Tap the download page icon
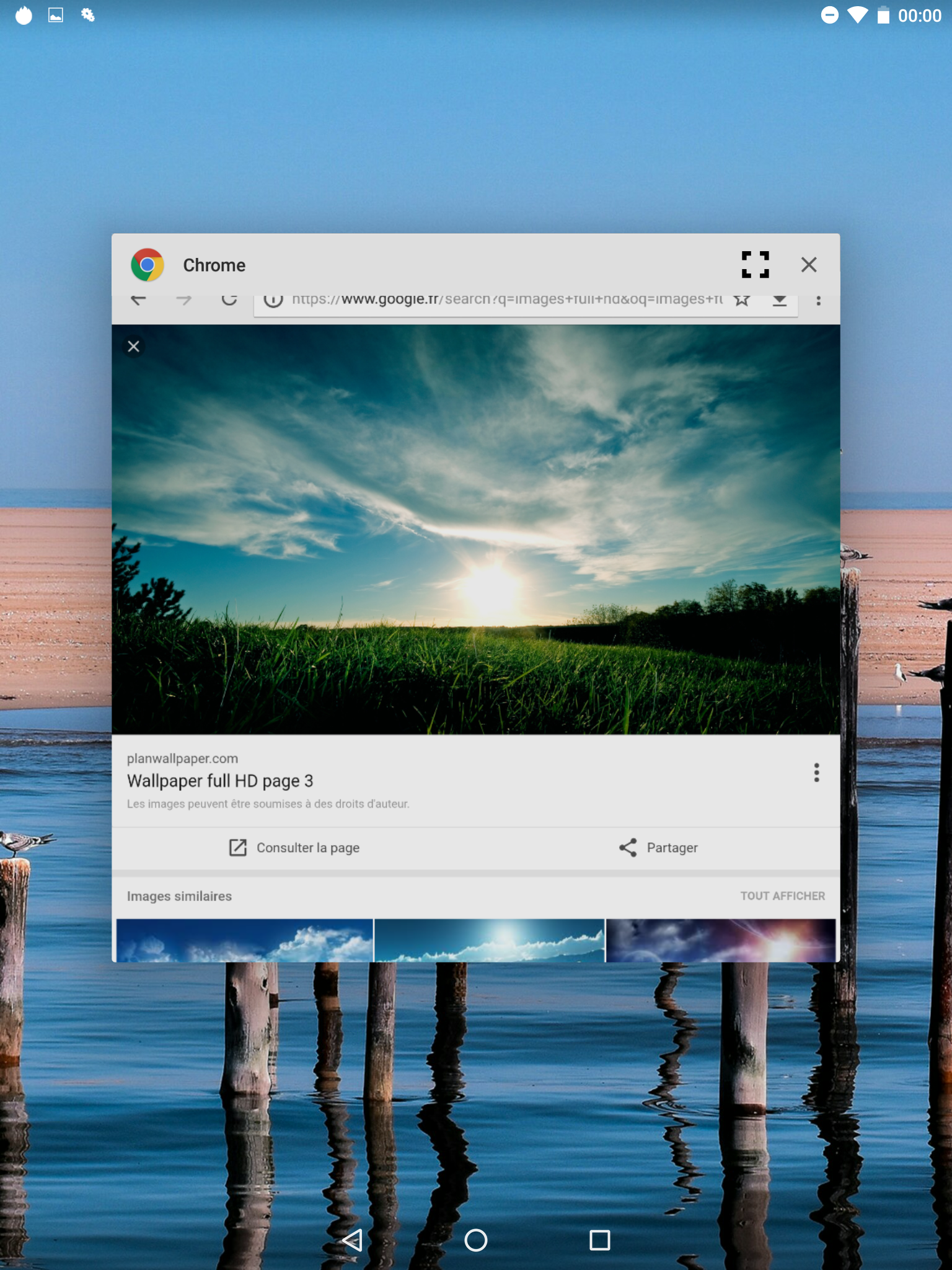 [780, 301]
